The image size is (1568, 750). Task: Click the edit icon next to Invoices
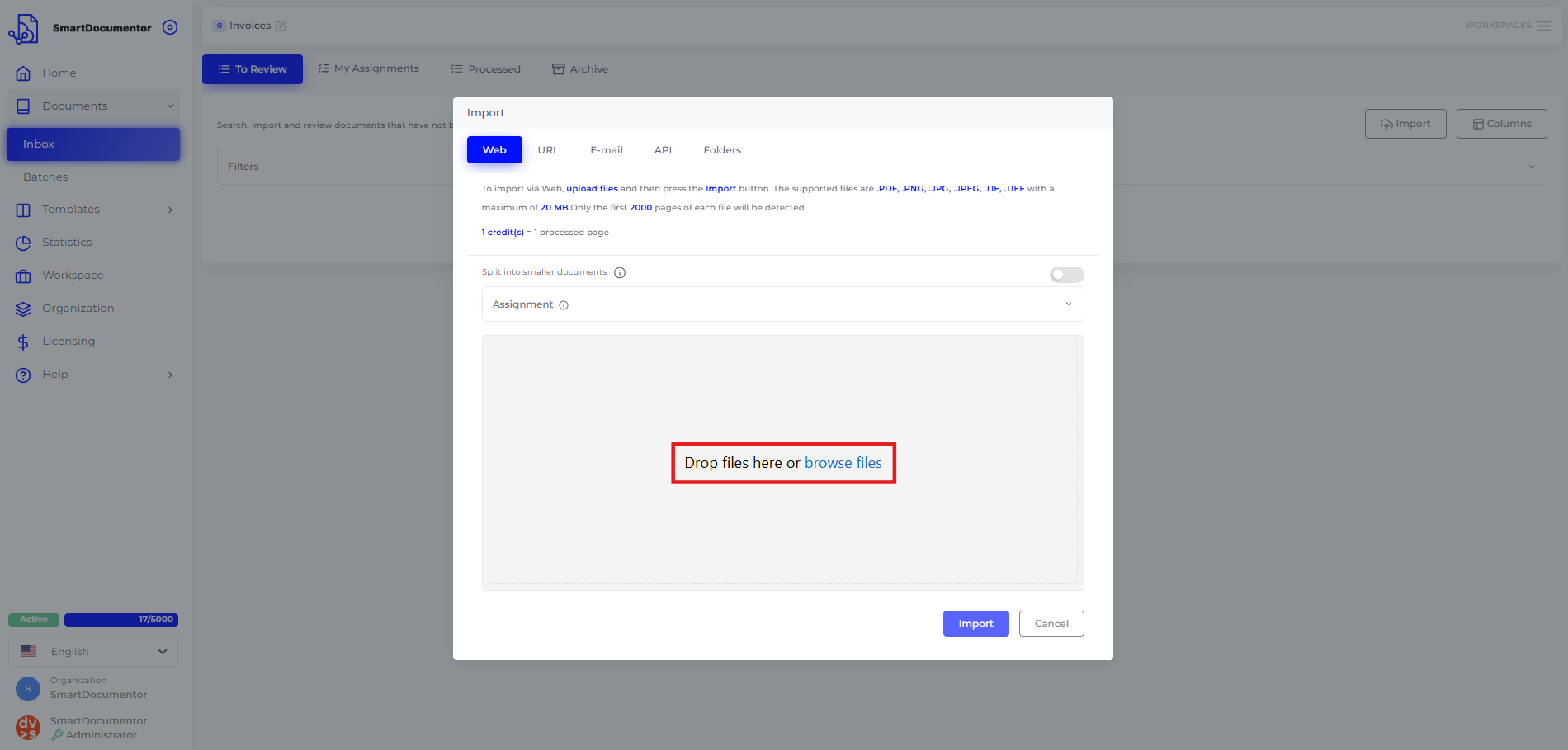pyautogui.click(x=281, y=26)
